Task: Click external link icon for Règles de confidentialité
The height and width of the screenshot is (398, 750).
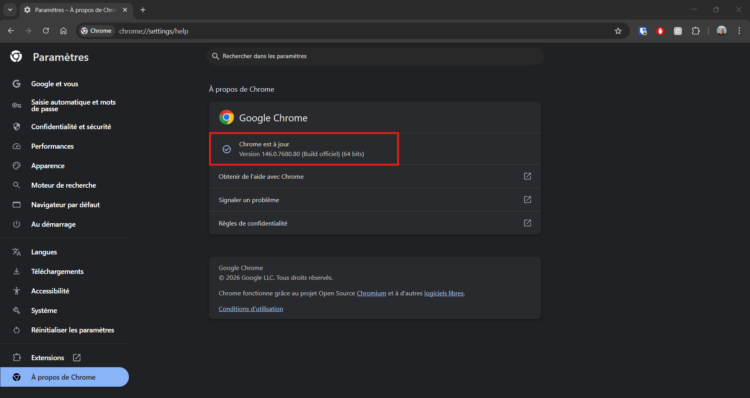Action: [527, 223]
